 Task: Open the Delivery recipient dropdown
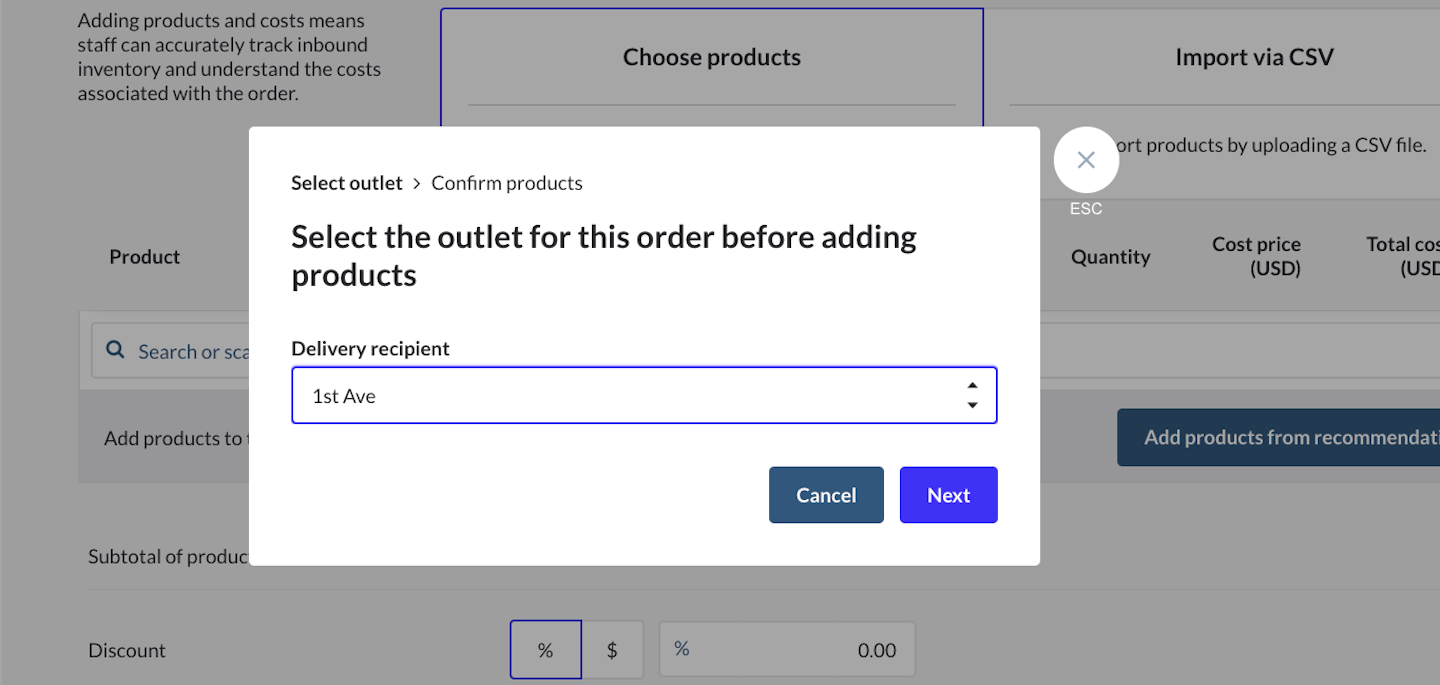tap(644, 395)
